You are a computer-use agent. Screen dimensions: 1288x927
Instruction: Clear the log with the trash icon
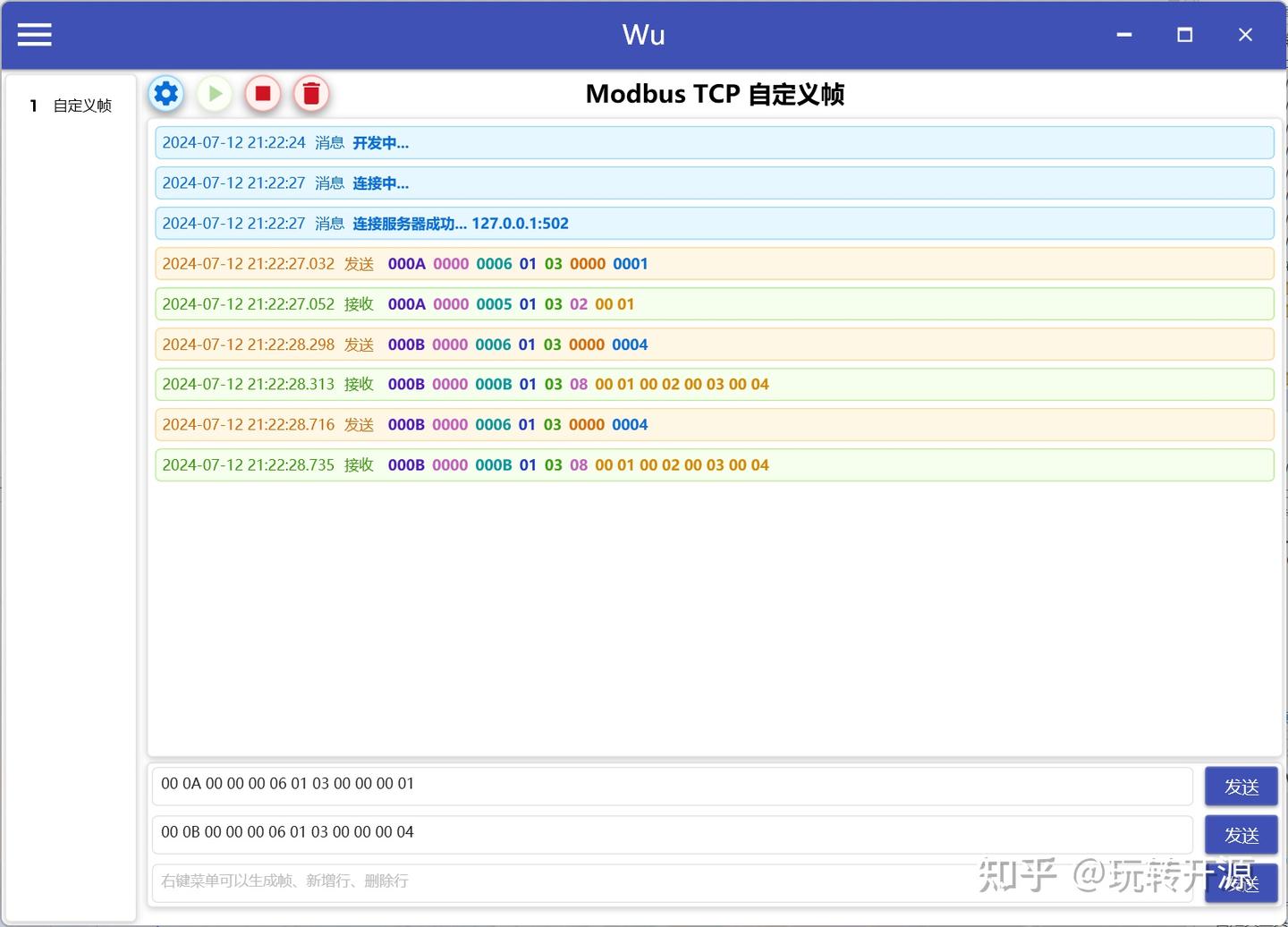click(x=311, y=93)
